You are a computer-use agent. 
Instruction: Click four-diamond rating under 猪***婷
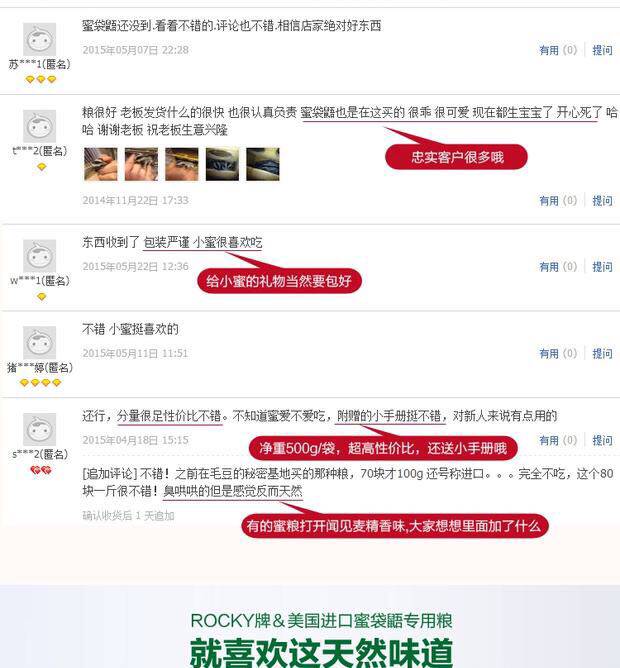[x=40, y=383]
